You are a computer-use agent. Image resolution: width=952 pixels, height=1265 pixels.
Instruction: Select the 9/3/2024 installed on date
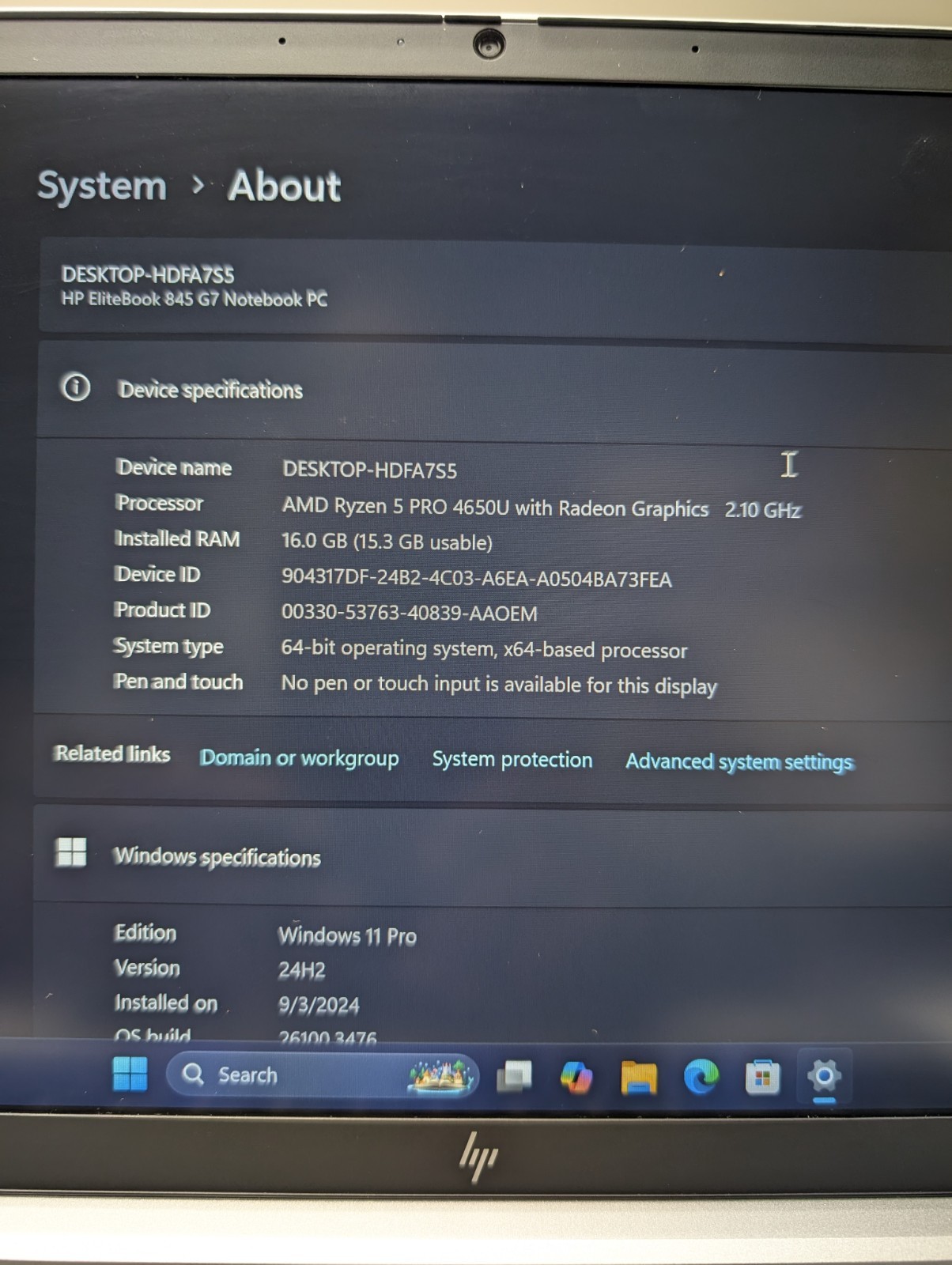(319, 1005)
